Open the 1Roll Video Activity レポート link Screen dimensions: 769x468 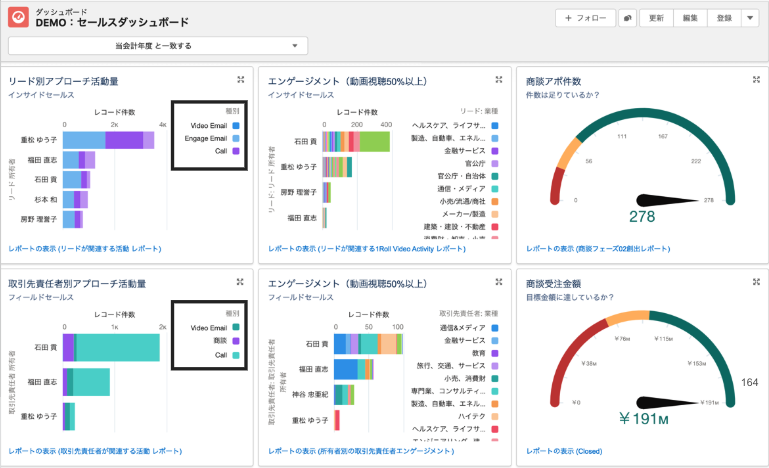(x=367, y=249)
